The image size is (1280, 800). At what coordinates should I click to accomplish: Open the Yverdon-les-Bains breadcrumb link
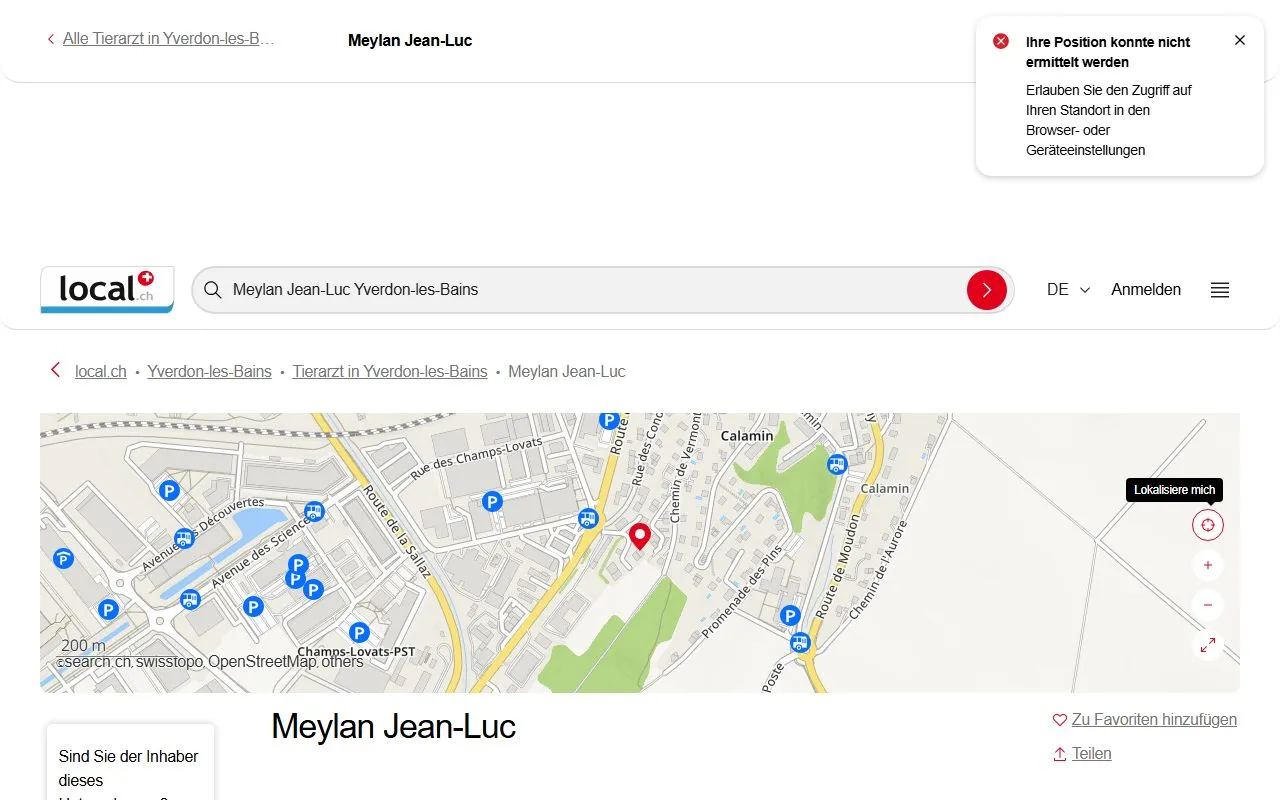(209, 371)
